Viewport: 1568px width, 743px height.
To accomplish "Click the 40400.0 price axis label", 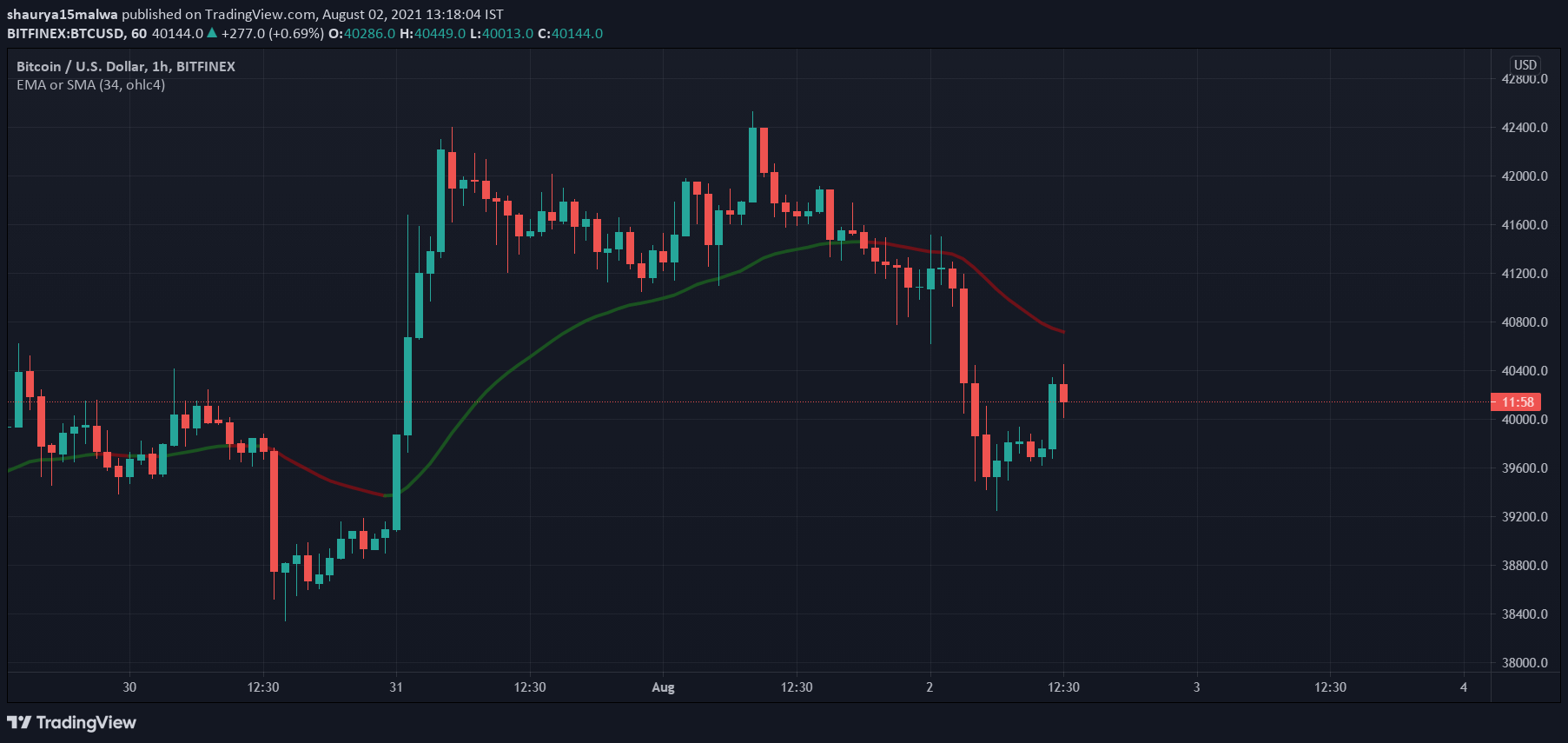I will [1525, 370].
